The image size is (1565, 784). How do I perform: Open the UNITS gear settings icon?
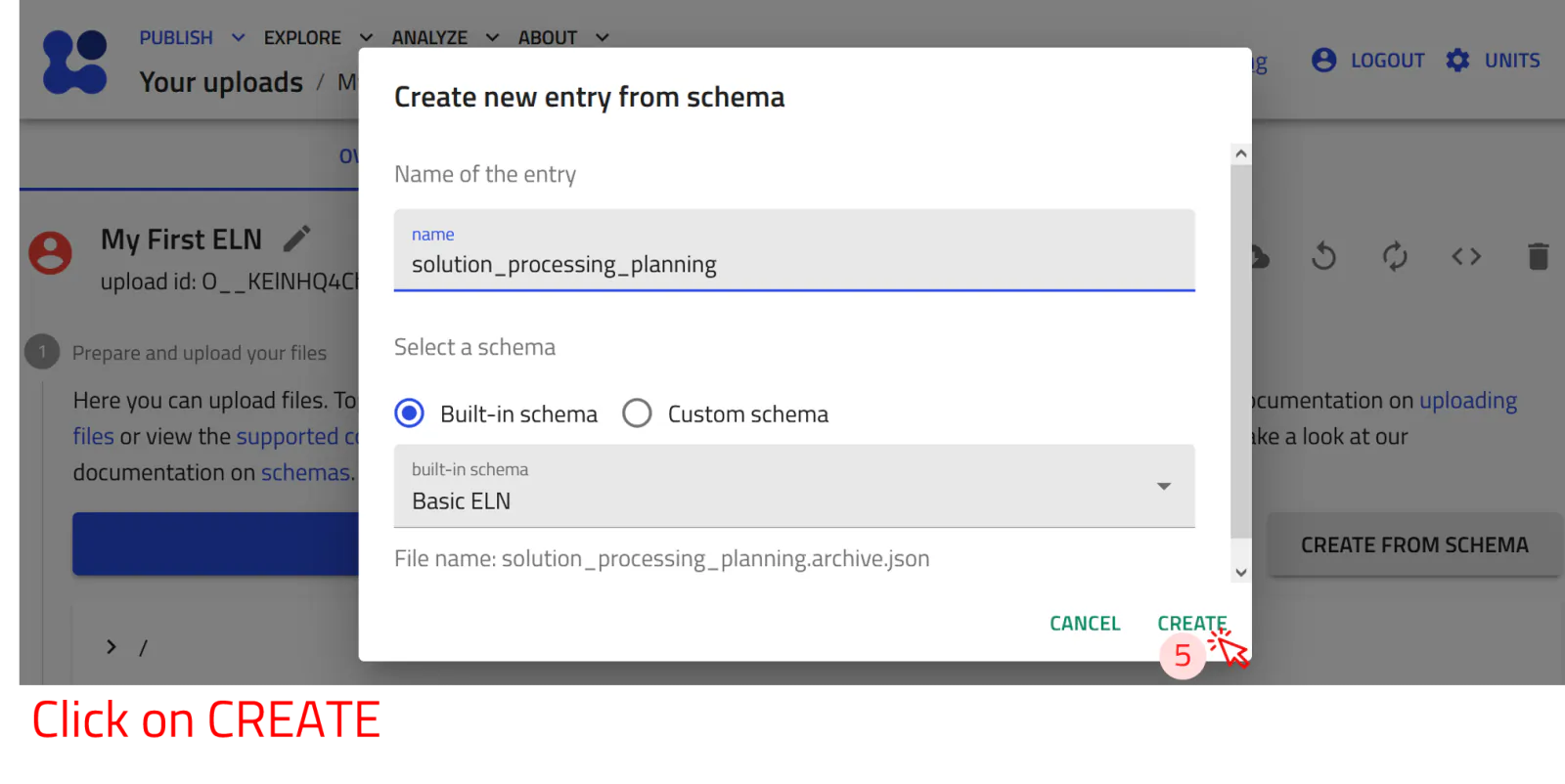(1457, 61)
